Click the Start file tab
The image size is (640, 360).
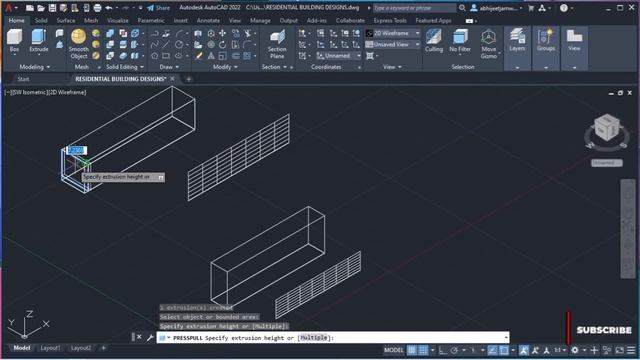pyautogui.click(x=23, y=79)
